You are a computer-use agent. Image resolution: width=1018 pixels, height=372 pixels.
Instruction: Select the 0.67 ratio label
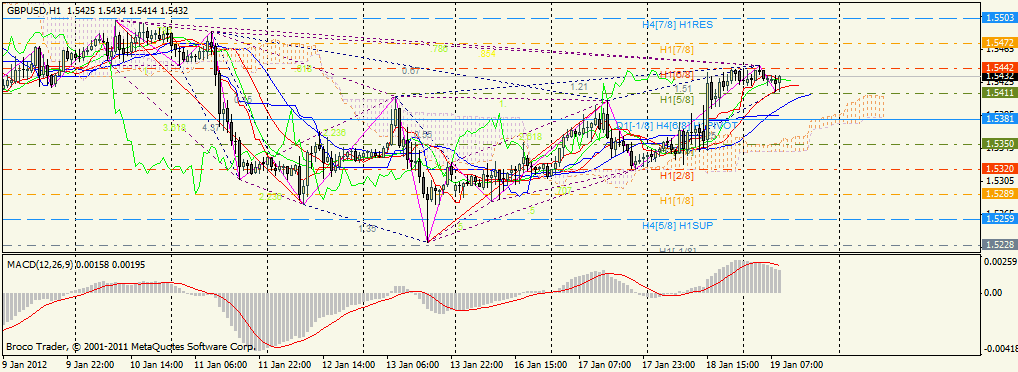410,70
